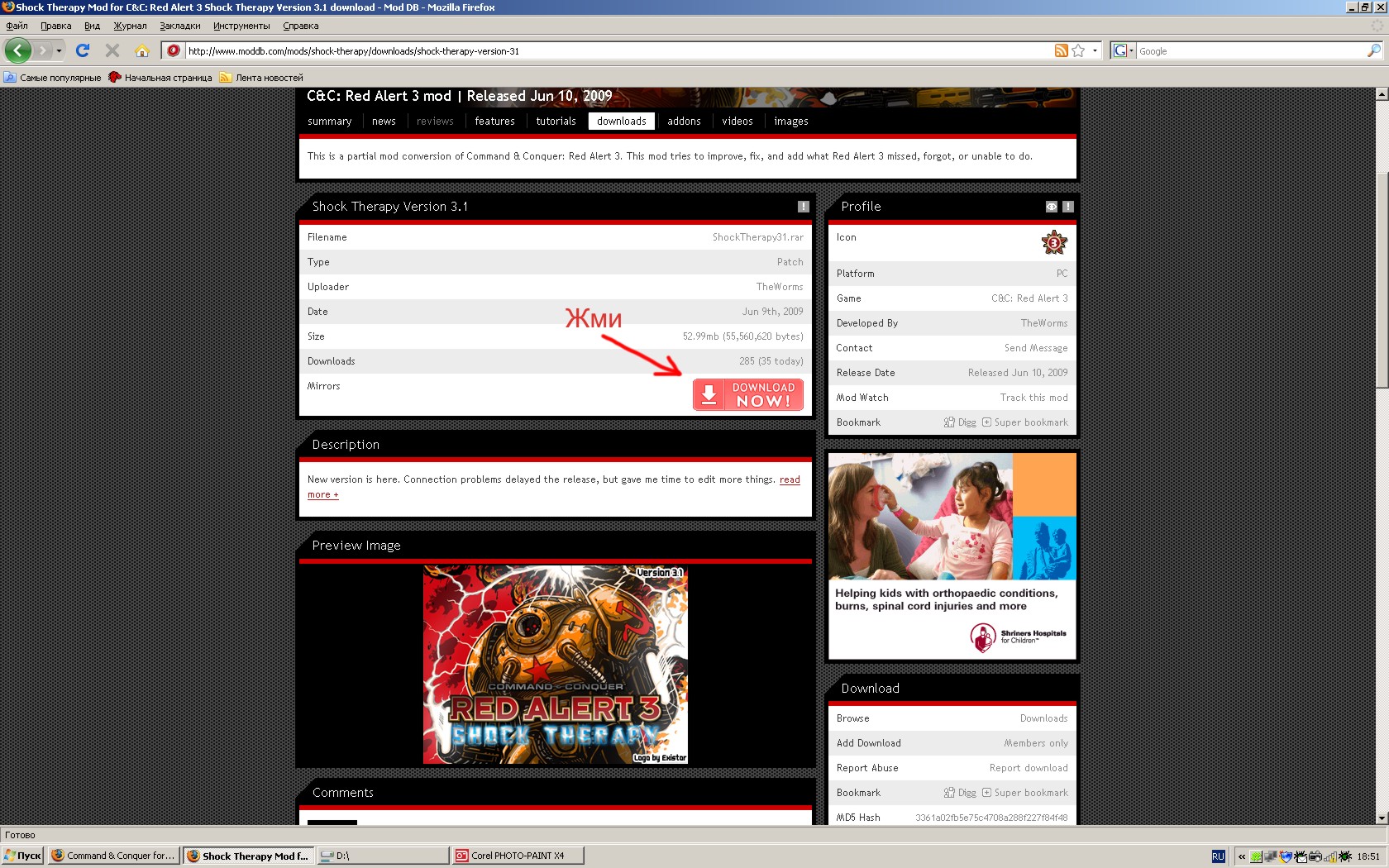Viewport: 1389px width, 868px height.
Task: Expand hidden tray icons with double chevron
Action: [1241, 856]
